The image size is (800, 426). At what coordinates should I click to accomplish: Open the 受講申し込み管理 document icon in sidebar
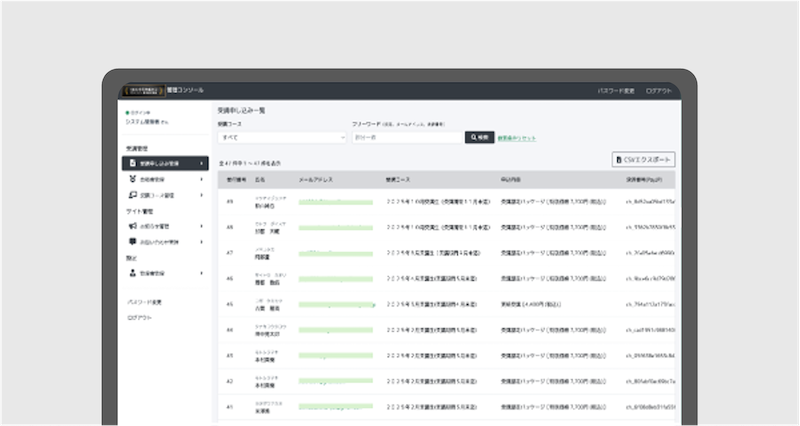pyautogui.click(x=133, y=163)
